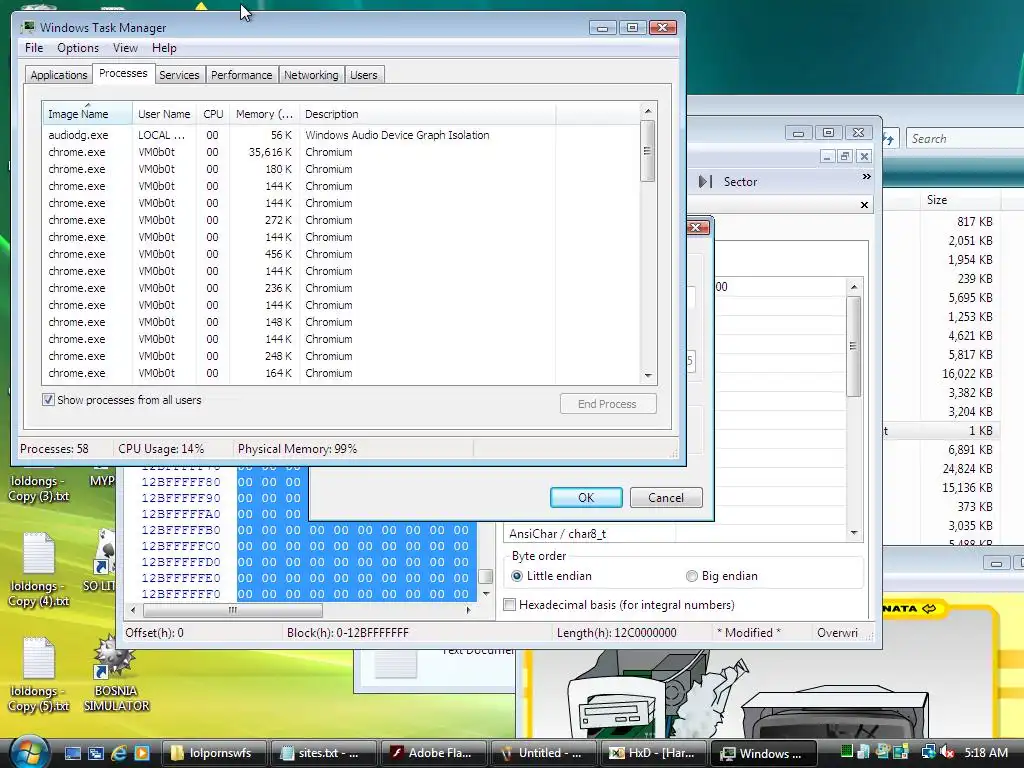
Task: Click the Windows Task Manager taskbar button
Action: click(762, 753)
